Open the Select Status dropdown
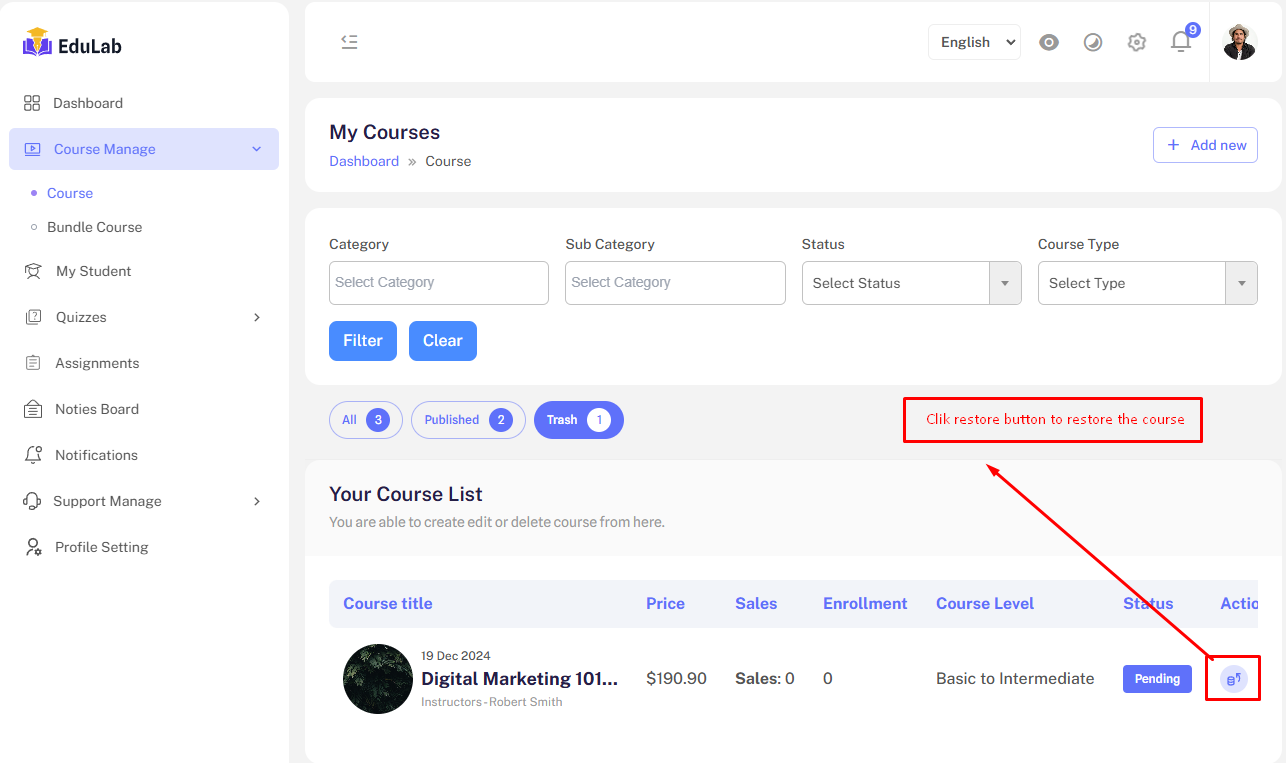1286x763 pixels. click(x=911, y=283)
